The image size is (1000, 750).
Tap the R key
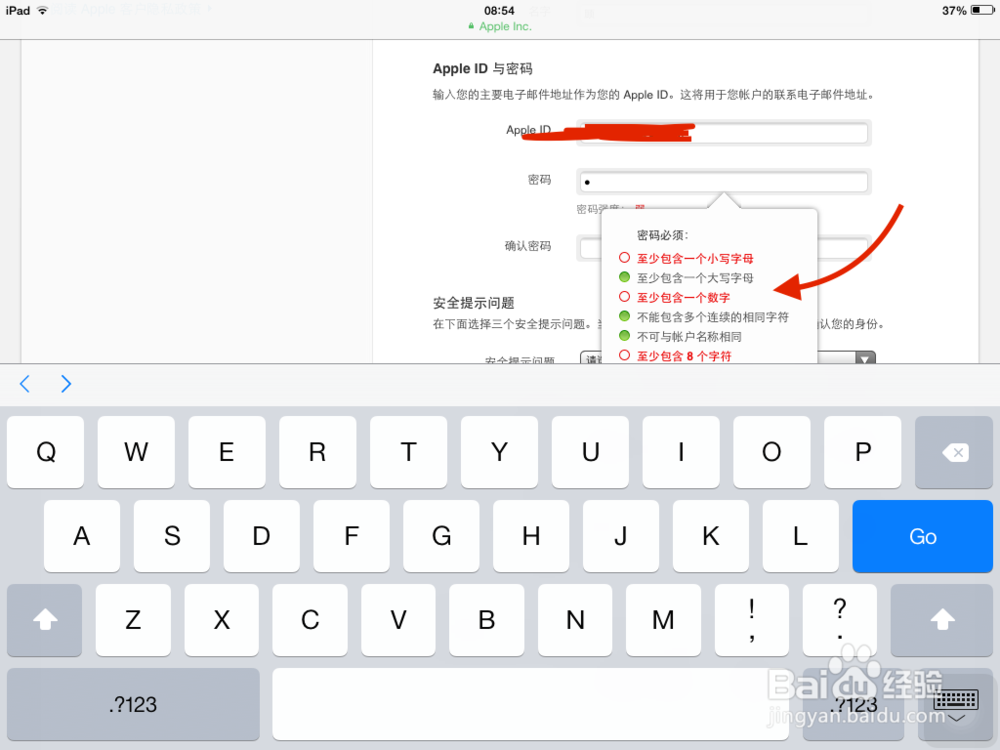click(318, 452)
